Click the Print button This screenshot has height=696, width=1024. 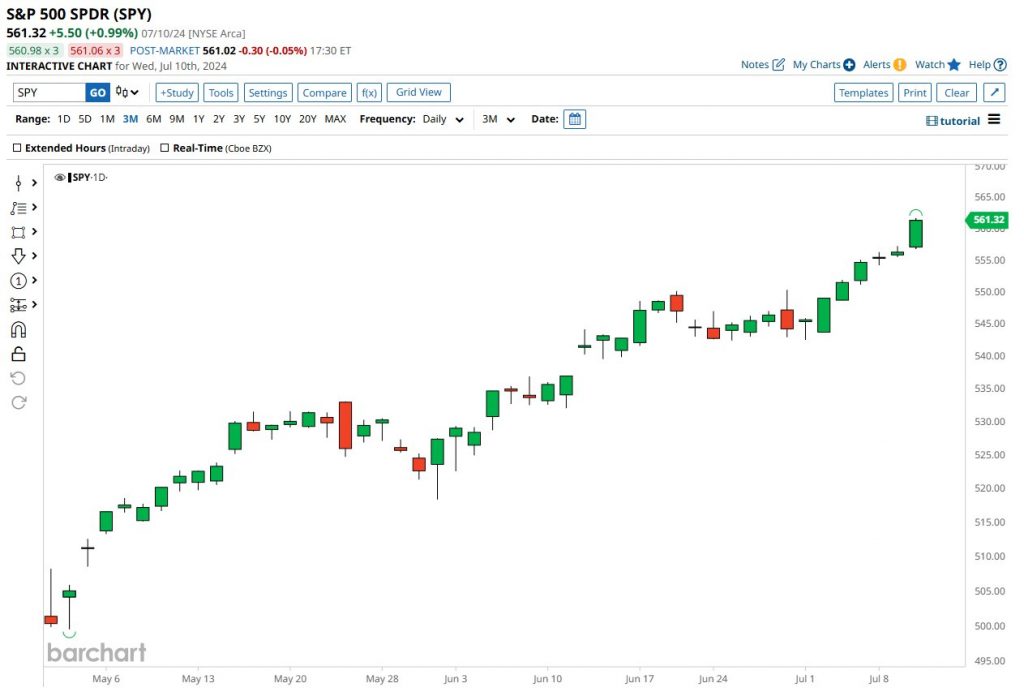[x=914, y=93]
